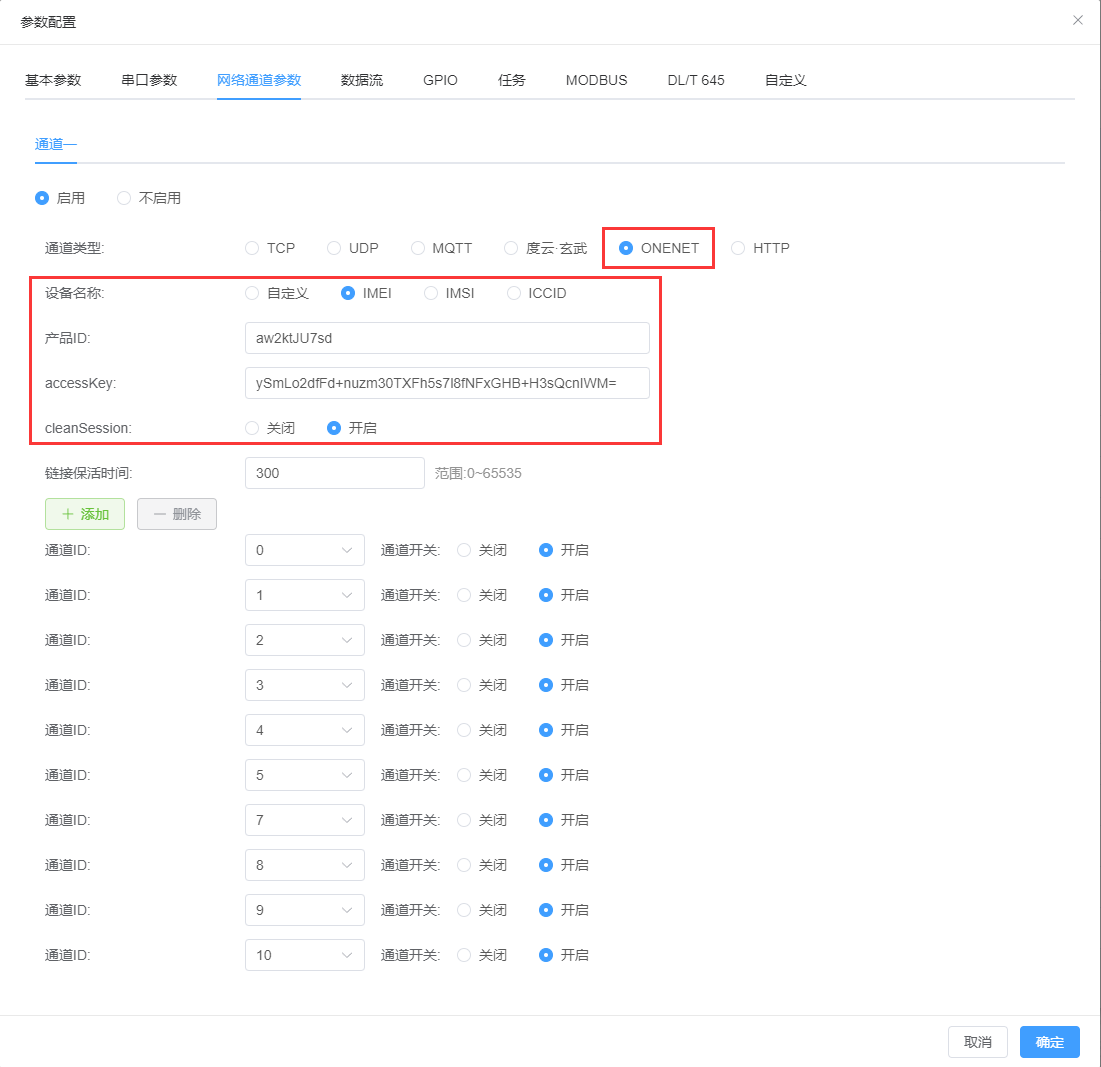Switch to the DL/T 645 tab
This screenshot has height=1067, width=1101.
pos(695,80)
